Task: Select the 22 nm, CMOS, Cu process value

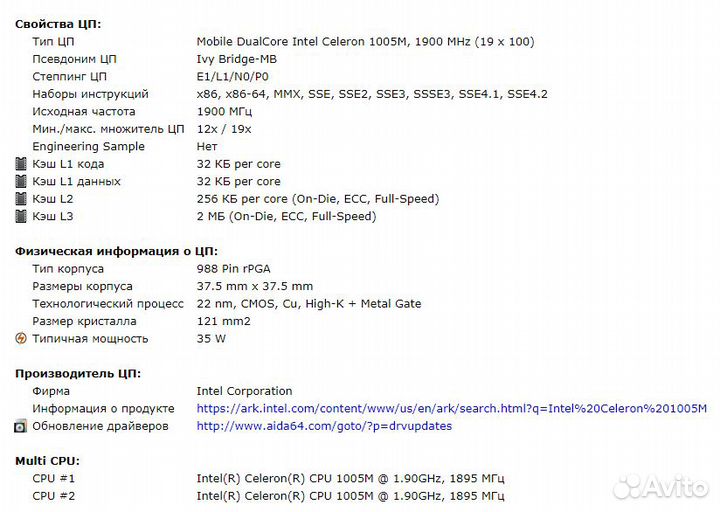Action: pyautogui.click(x=309, y=304)
